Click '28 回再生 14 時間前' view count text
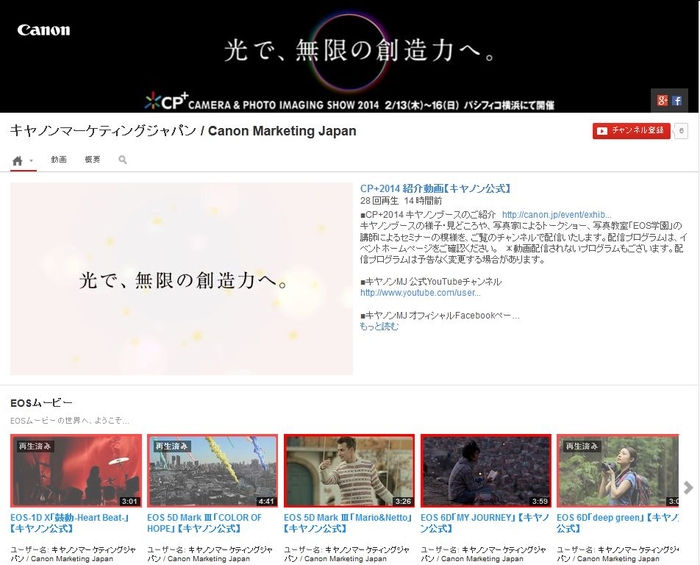 click(x=401, y=201)
